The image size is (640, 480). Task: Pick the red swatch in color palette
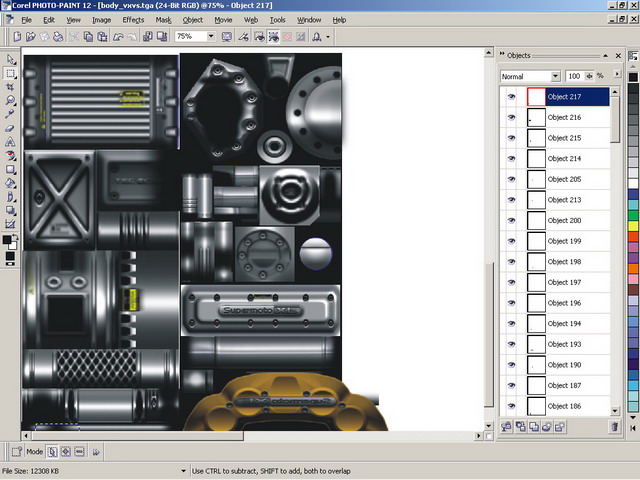point(633,238)
